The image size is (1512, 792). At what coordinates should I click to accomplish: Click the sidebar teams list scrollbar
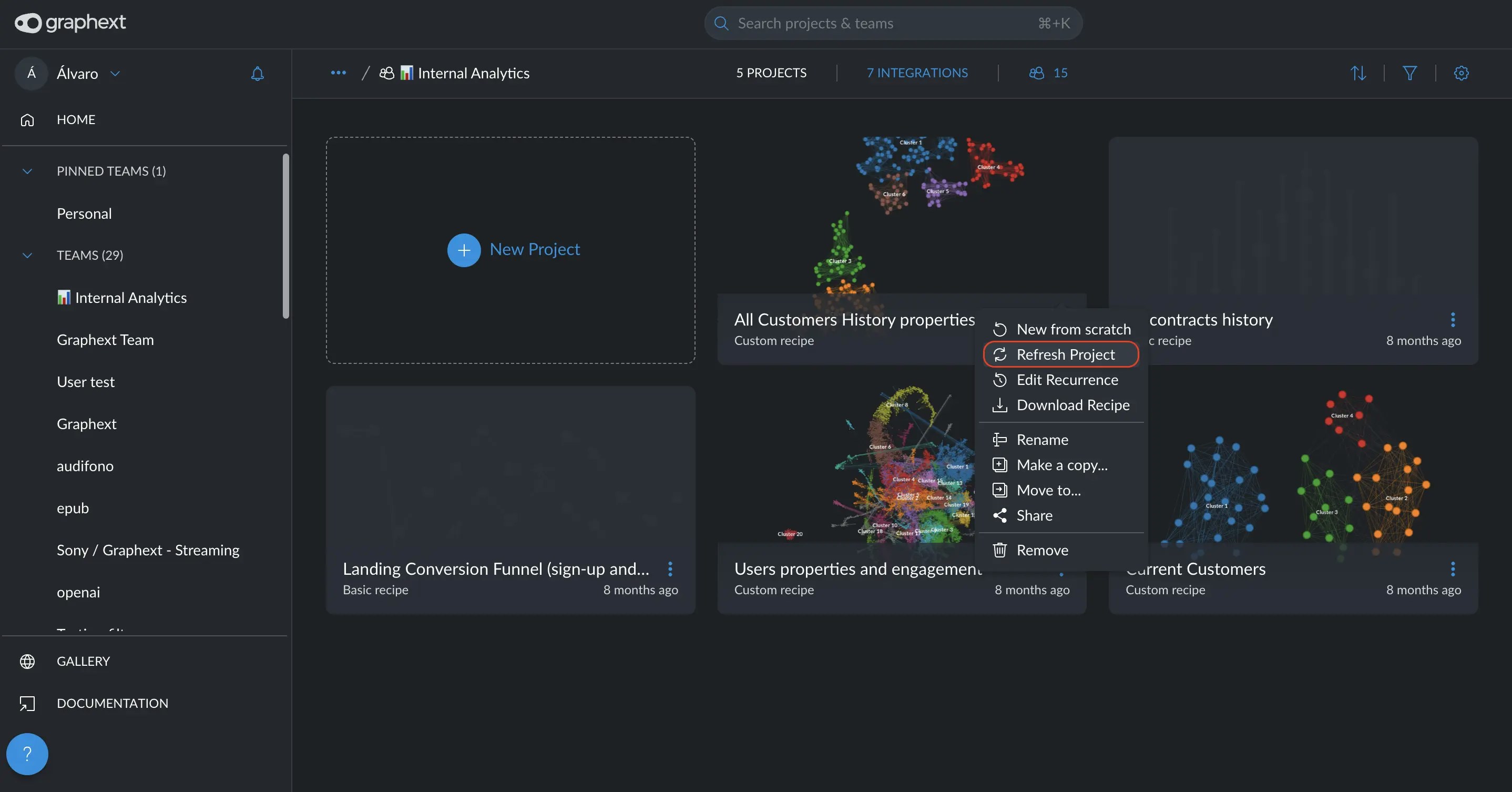point(286,236)
